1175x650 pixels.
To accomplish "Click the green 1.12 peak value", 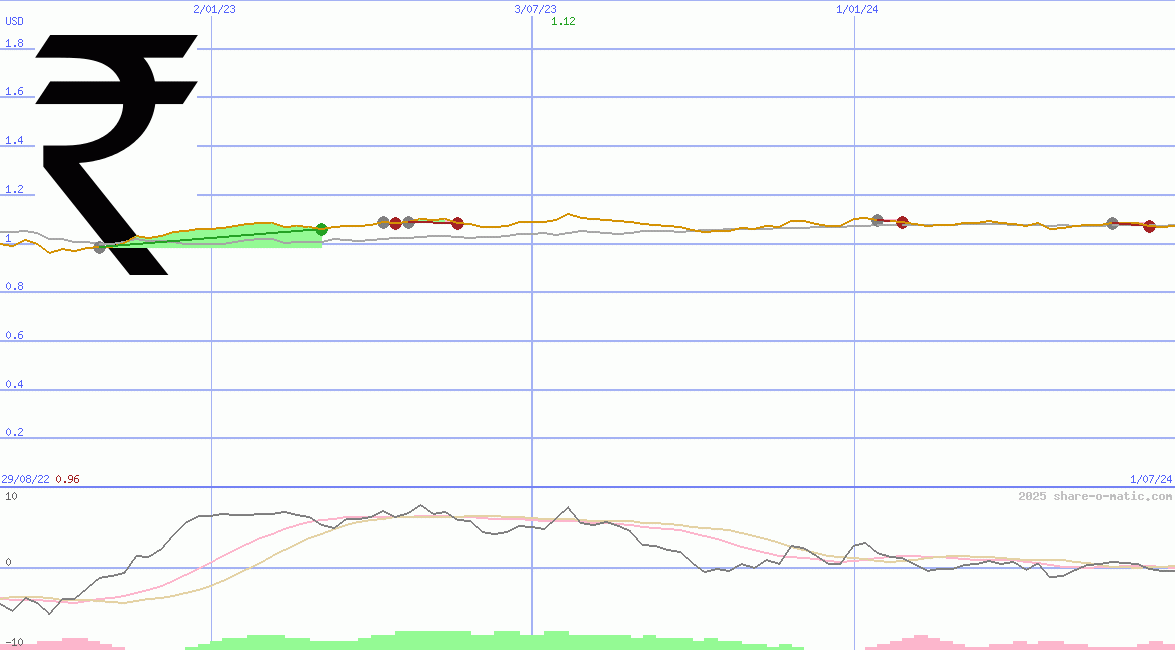I will pyautogui.click(x=564, y=21).
